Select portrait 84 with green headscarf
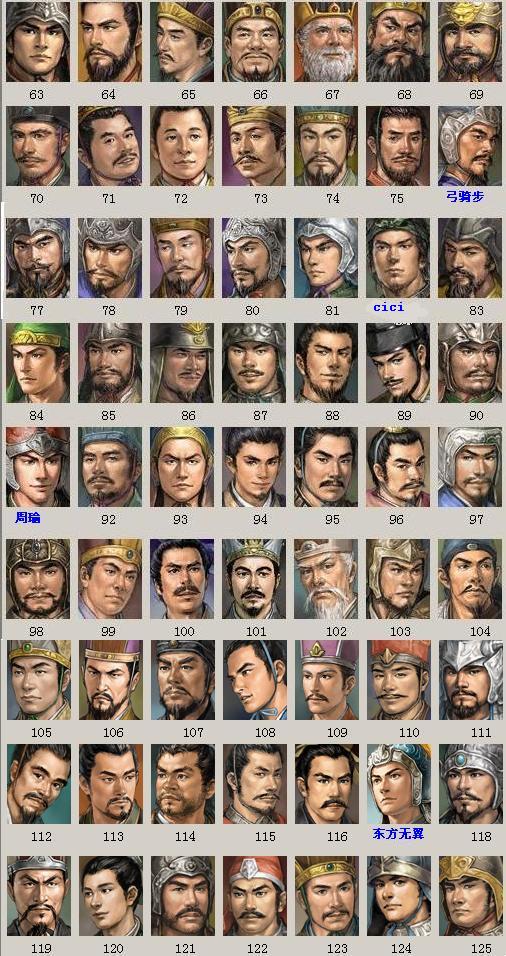Viewport: 506px width, 956px height. 38,363
